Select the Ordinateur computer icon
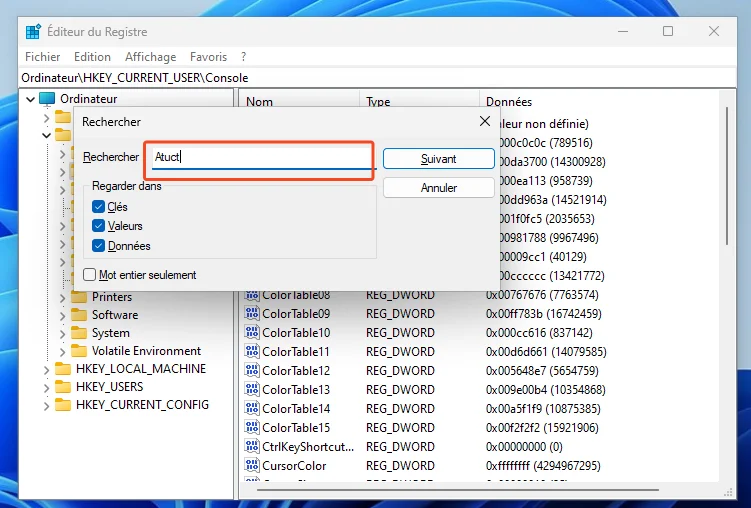The image size is (751, 508). coord(47,99)
